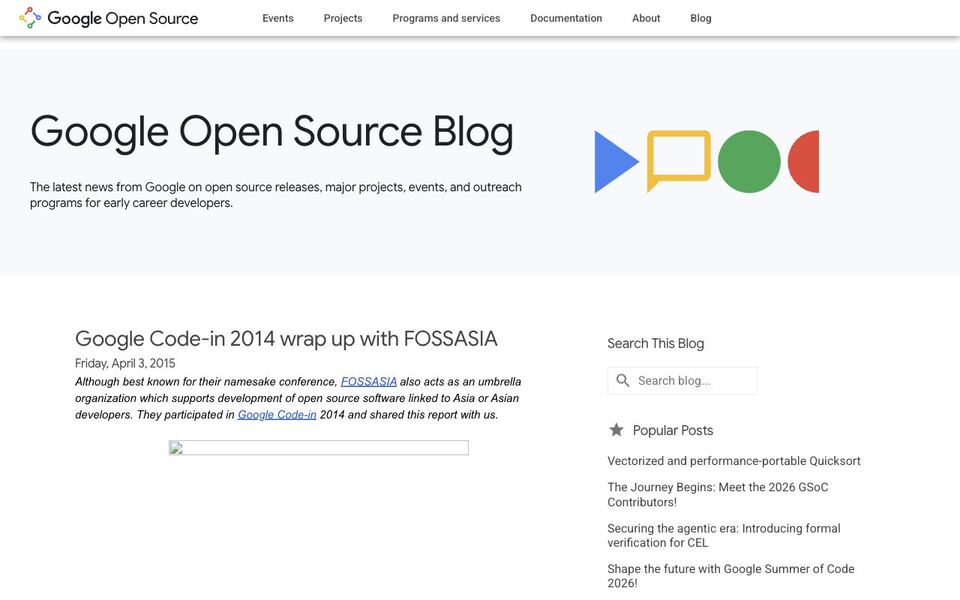Viewport: 960px width, 600px height.
Task: Click the magnifier icon in the search box
Action: pyautogui.click(x=623, y=380)
